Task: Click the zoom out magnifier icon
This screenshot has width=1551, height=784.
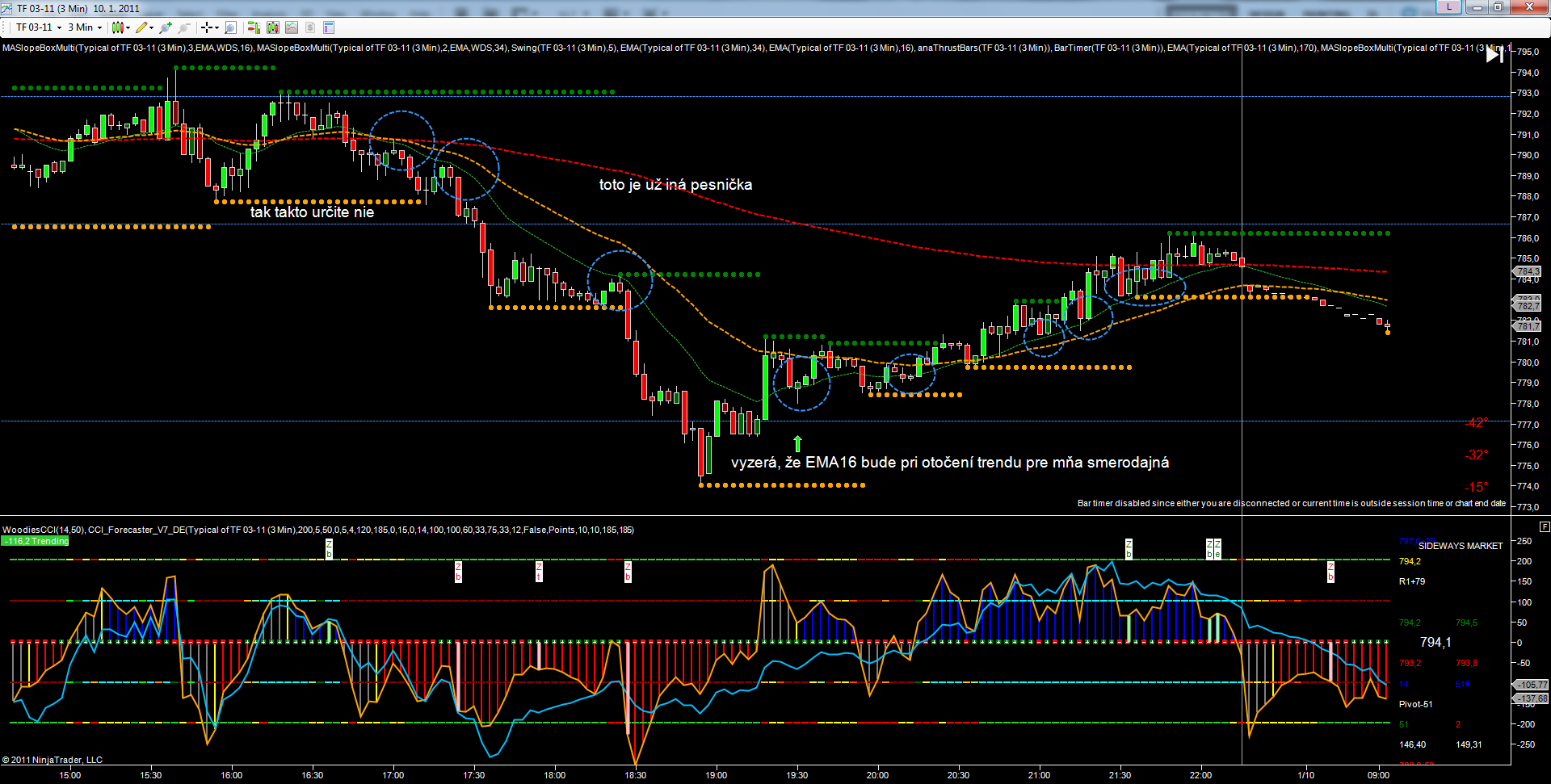Action: (184, 27)
